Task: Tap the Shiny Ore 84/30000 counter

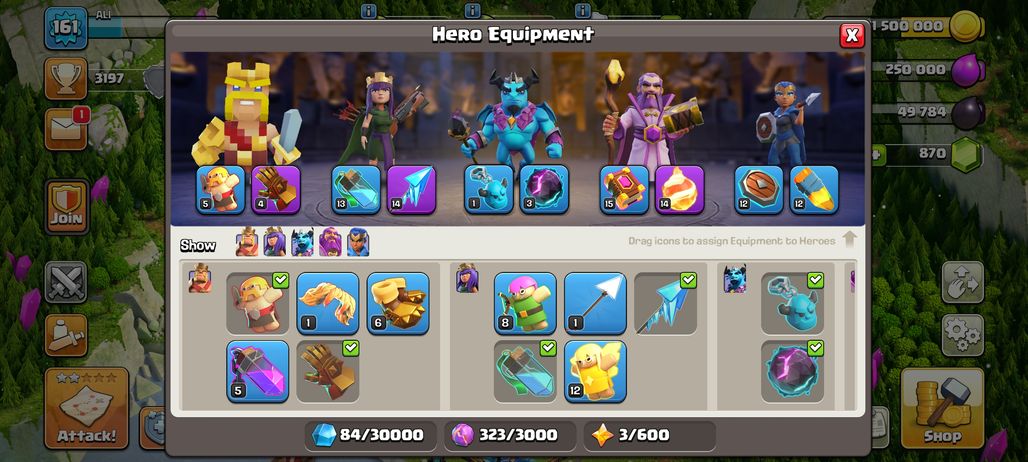Action: pos(370,435)
